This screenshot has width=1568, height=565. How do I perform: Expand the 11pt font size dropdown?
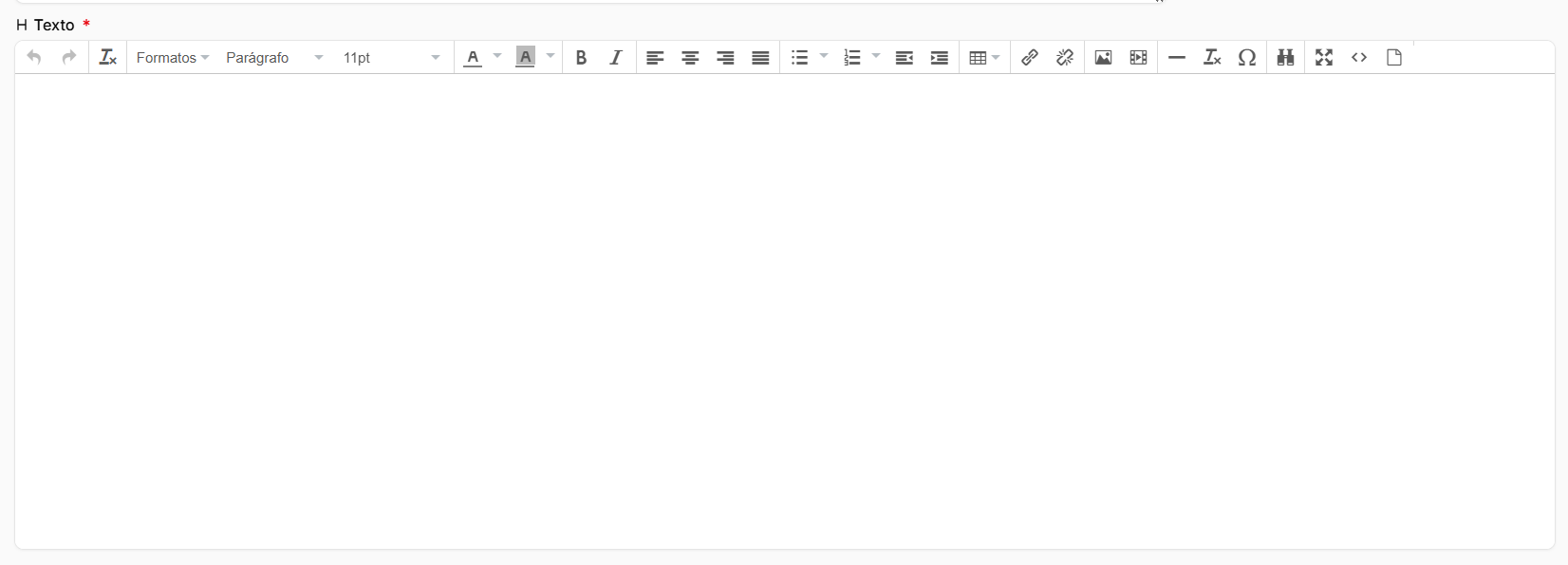coord(392,58)
